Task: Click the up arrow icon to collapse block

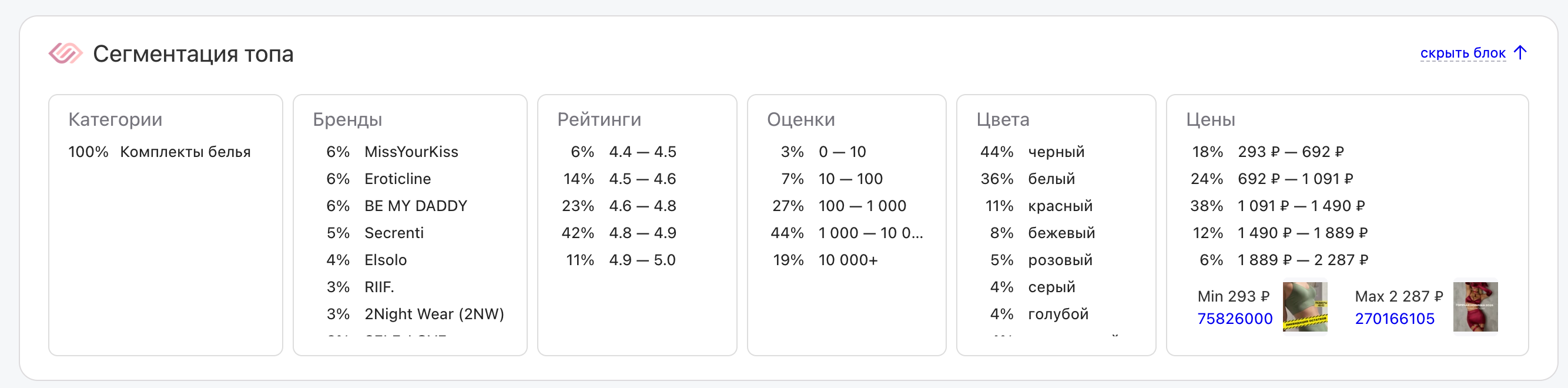Action: (1520, 53)
